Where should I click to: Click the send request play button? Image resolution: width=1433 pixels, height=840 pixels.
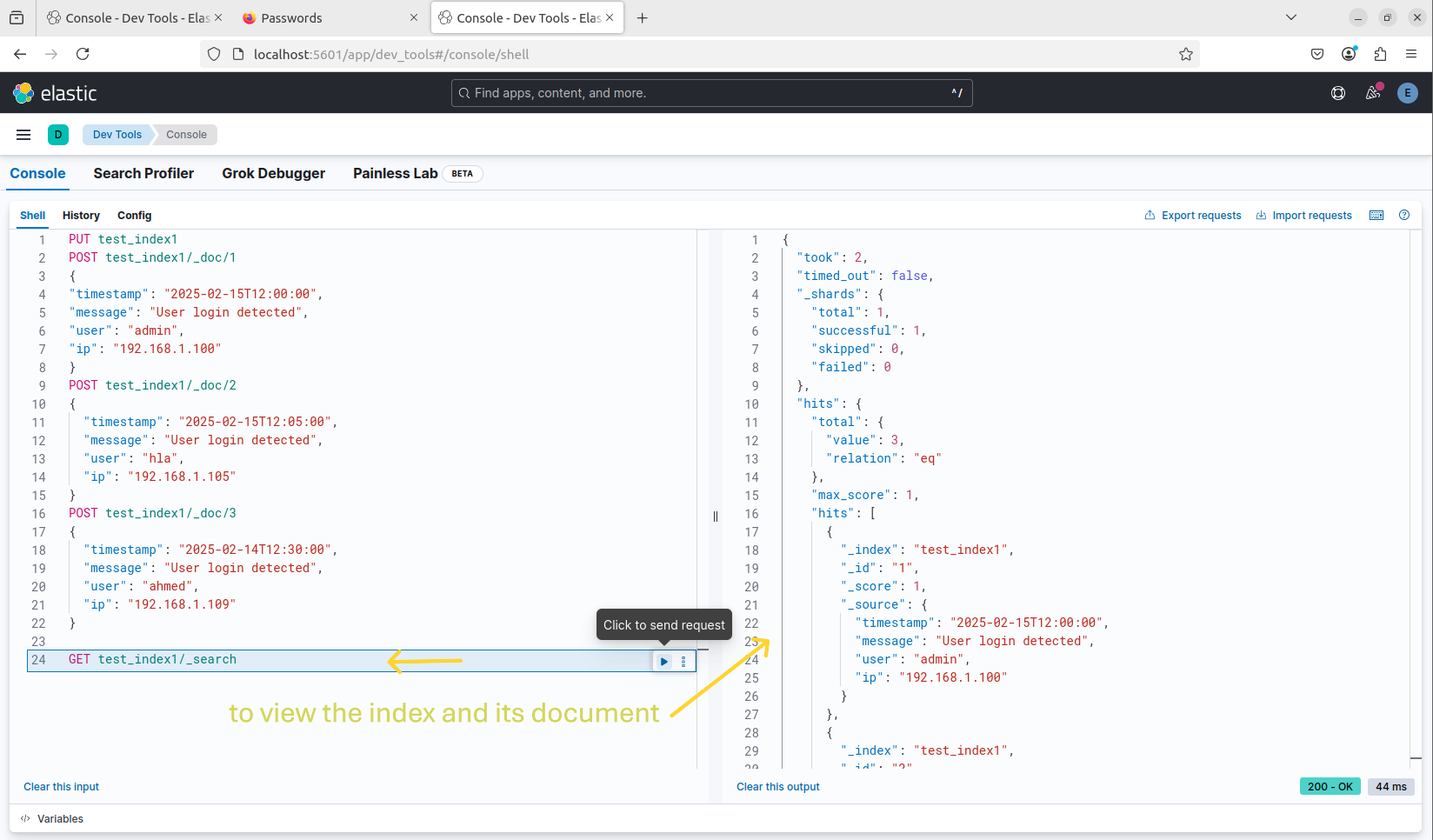point(664,662)
